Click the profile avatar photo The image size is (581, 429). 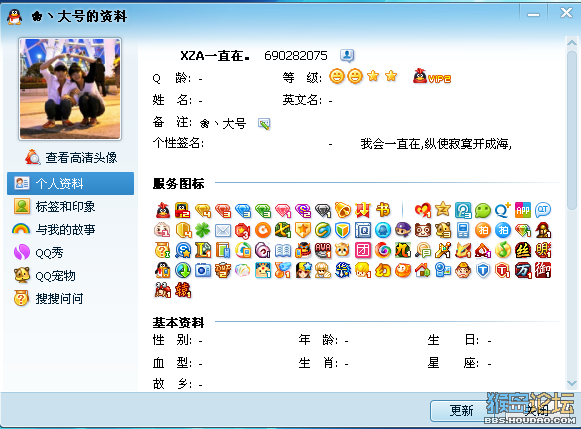point(70,89)
